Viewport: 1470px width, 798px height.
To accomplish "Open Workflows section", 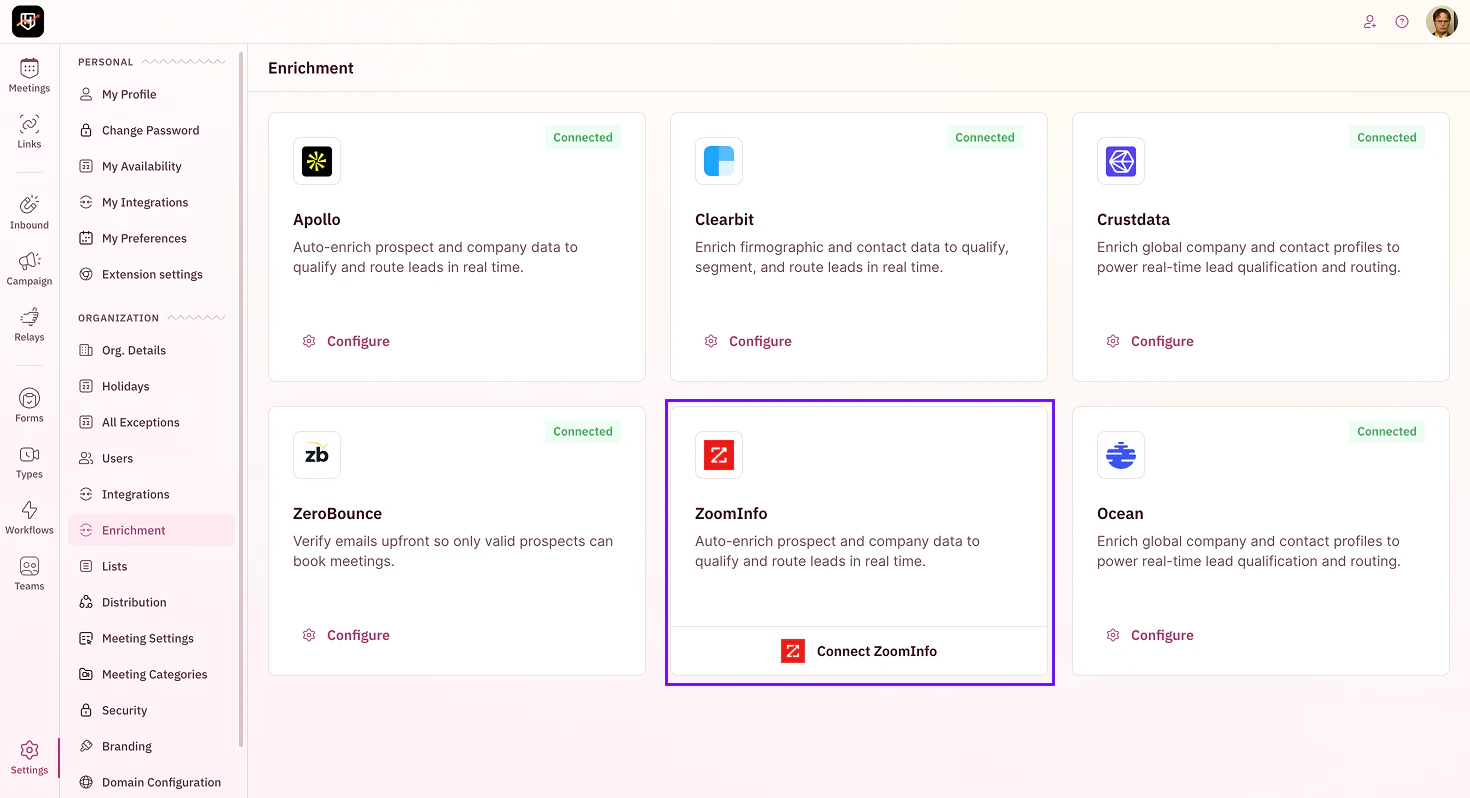I will 29,518.
